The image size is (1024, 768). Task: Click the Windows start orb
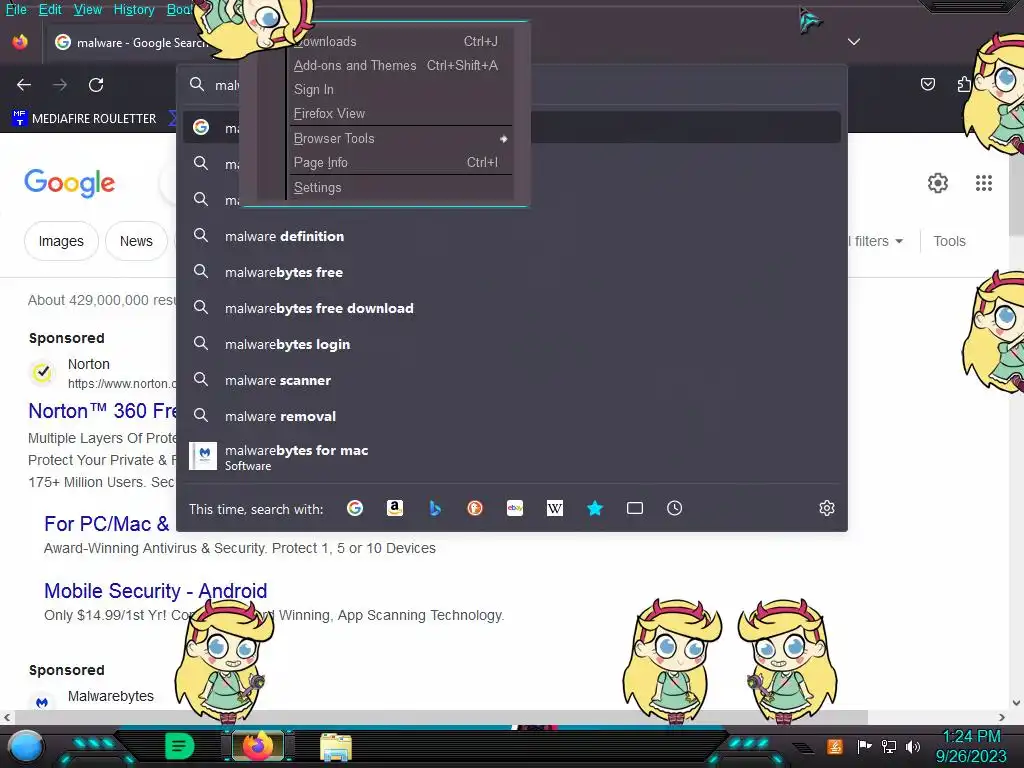(x=26, y=746)
